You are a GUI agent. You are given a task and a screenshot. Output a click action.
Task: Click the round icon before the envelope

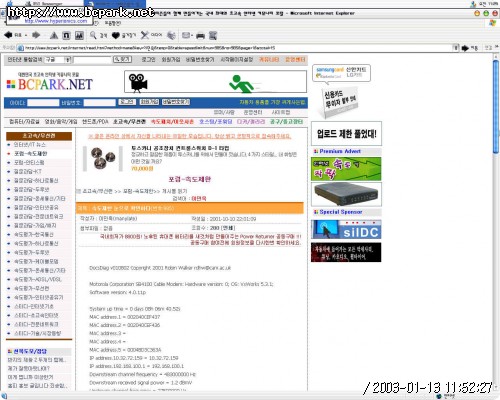point(171,35)
